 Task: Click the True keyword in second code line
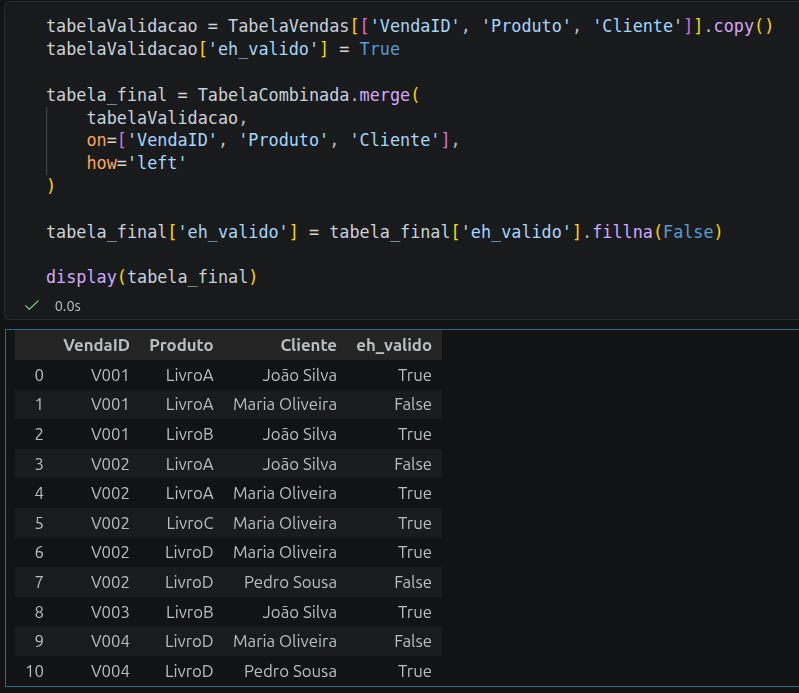coord(380,49)
